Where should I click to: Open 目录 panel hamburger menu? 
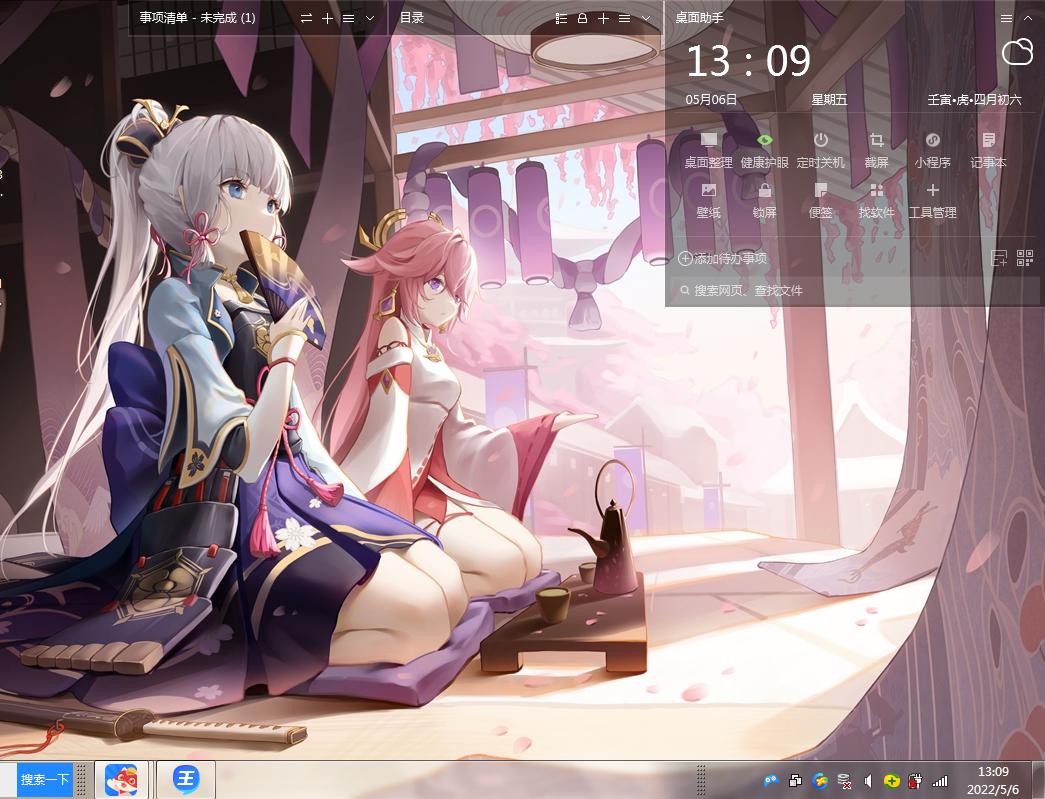click(x=624, y=19)
